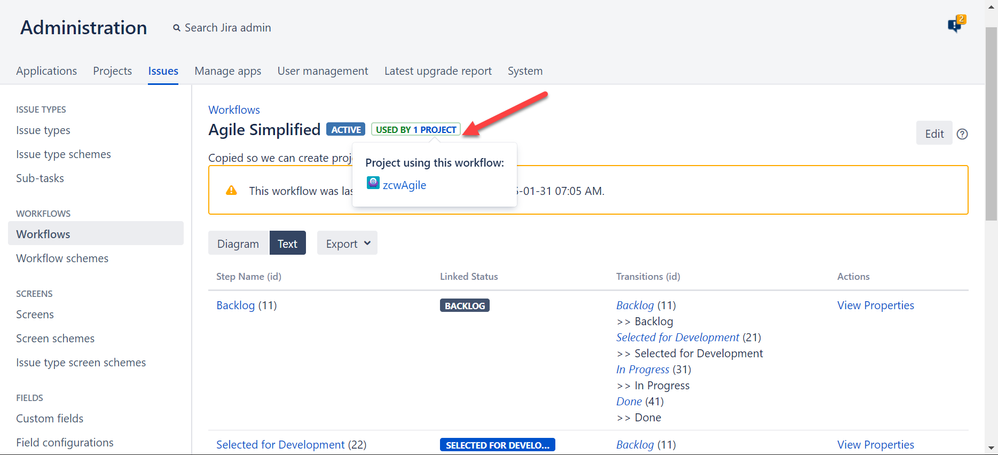The height and width of the screenshot is (455, 998).
Task: Open the Manage apps tab
Action: tap(228, 71)
